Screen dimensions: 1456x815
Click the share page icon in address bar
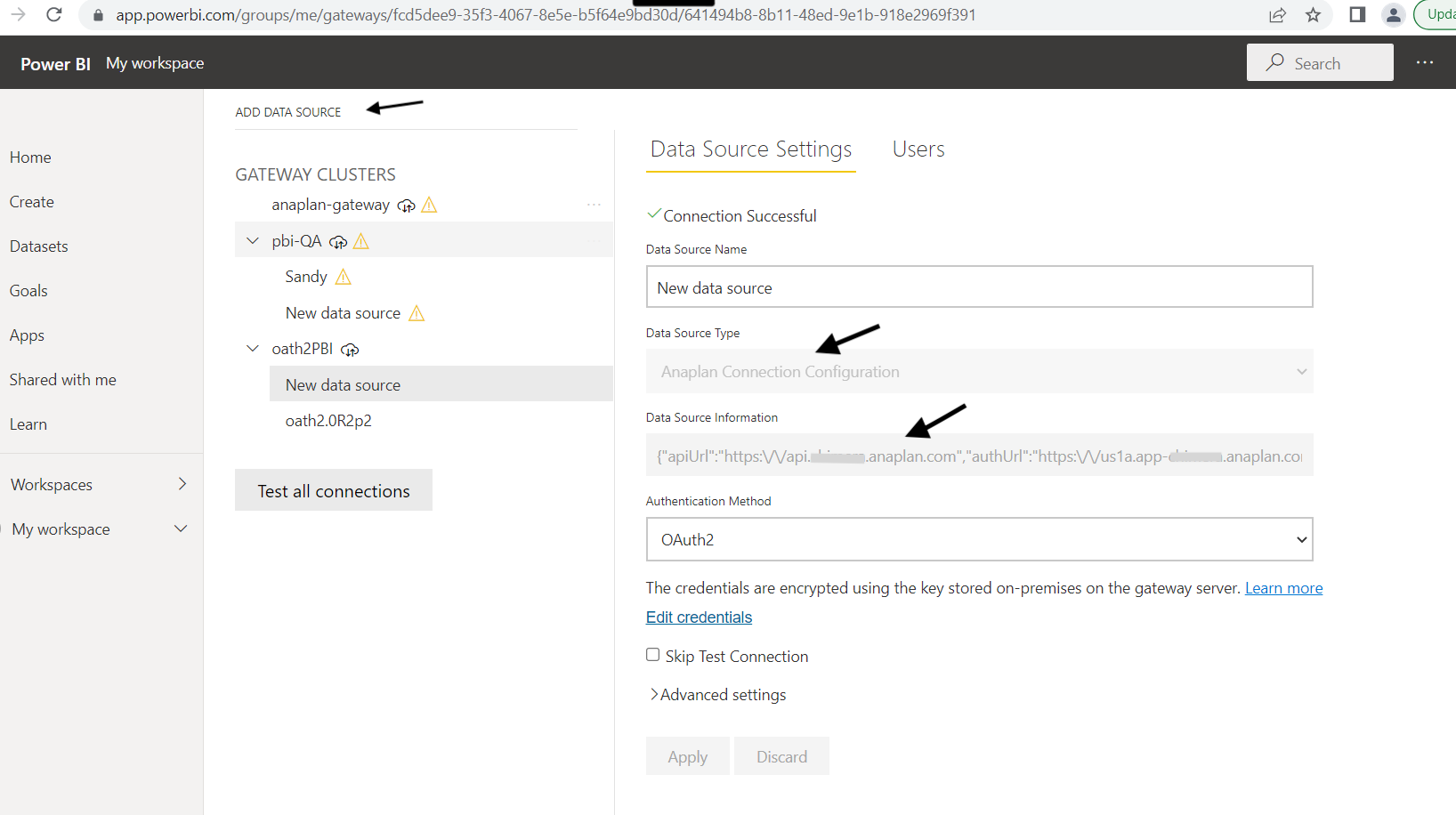(1277, 14)
